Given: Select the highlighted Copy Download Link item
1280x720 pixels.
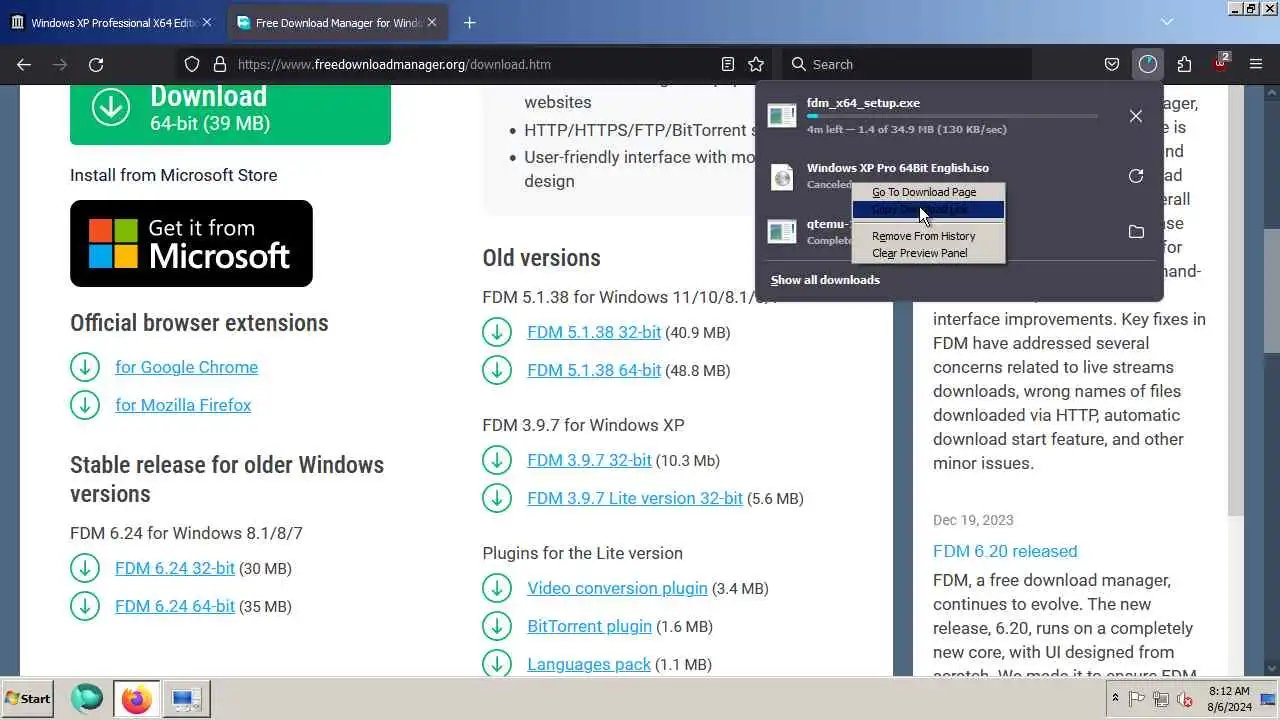Looking at the screenshot, I should (x=928, y=210).
